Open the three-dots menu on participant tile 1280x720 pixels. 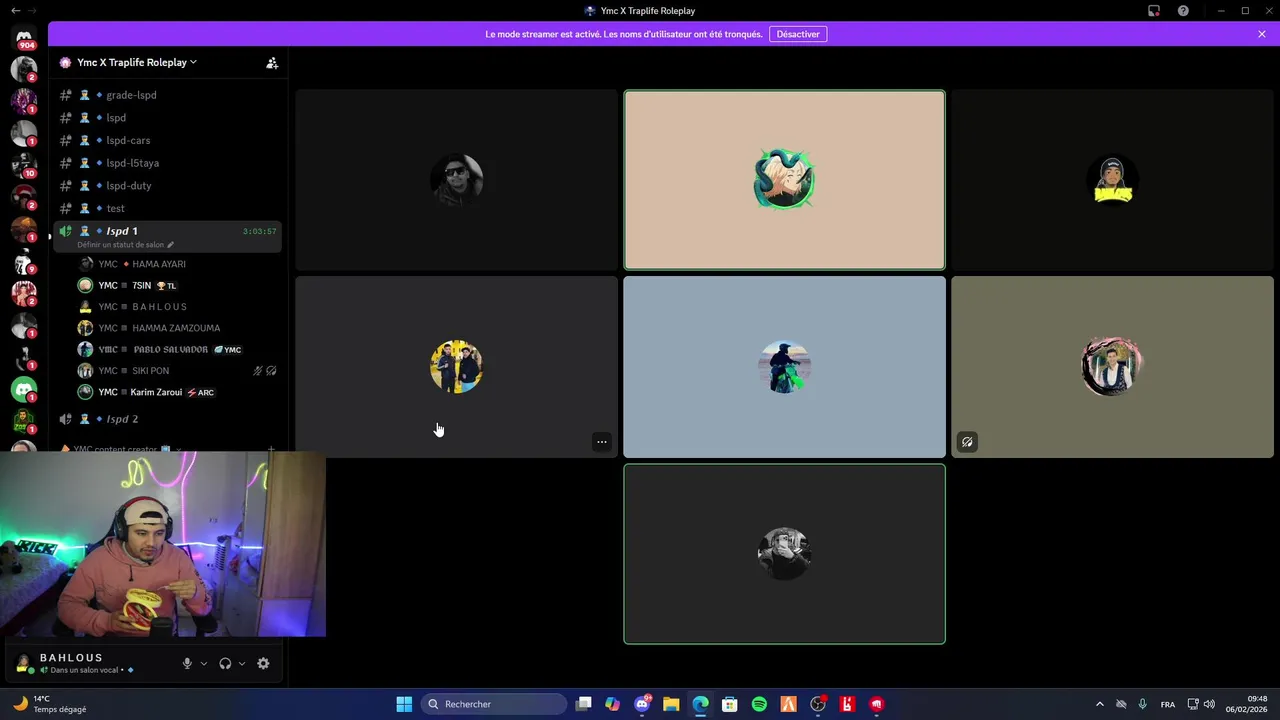click(x=601, y=442)
